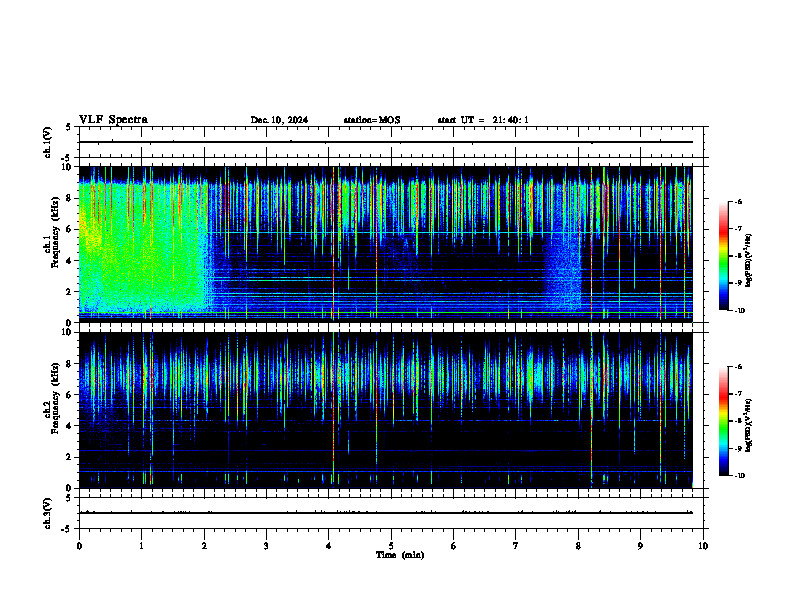Click the ch.1 spectrogram color scale bar
792x612 pixels.
pyautogui.click(x=724, y=256)
